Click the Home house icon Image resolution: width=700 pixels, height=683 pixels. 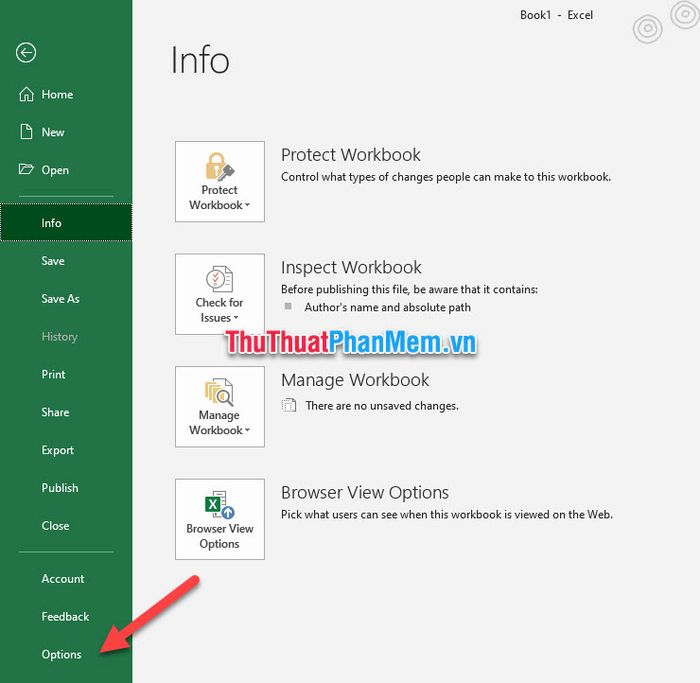[26, 94]
